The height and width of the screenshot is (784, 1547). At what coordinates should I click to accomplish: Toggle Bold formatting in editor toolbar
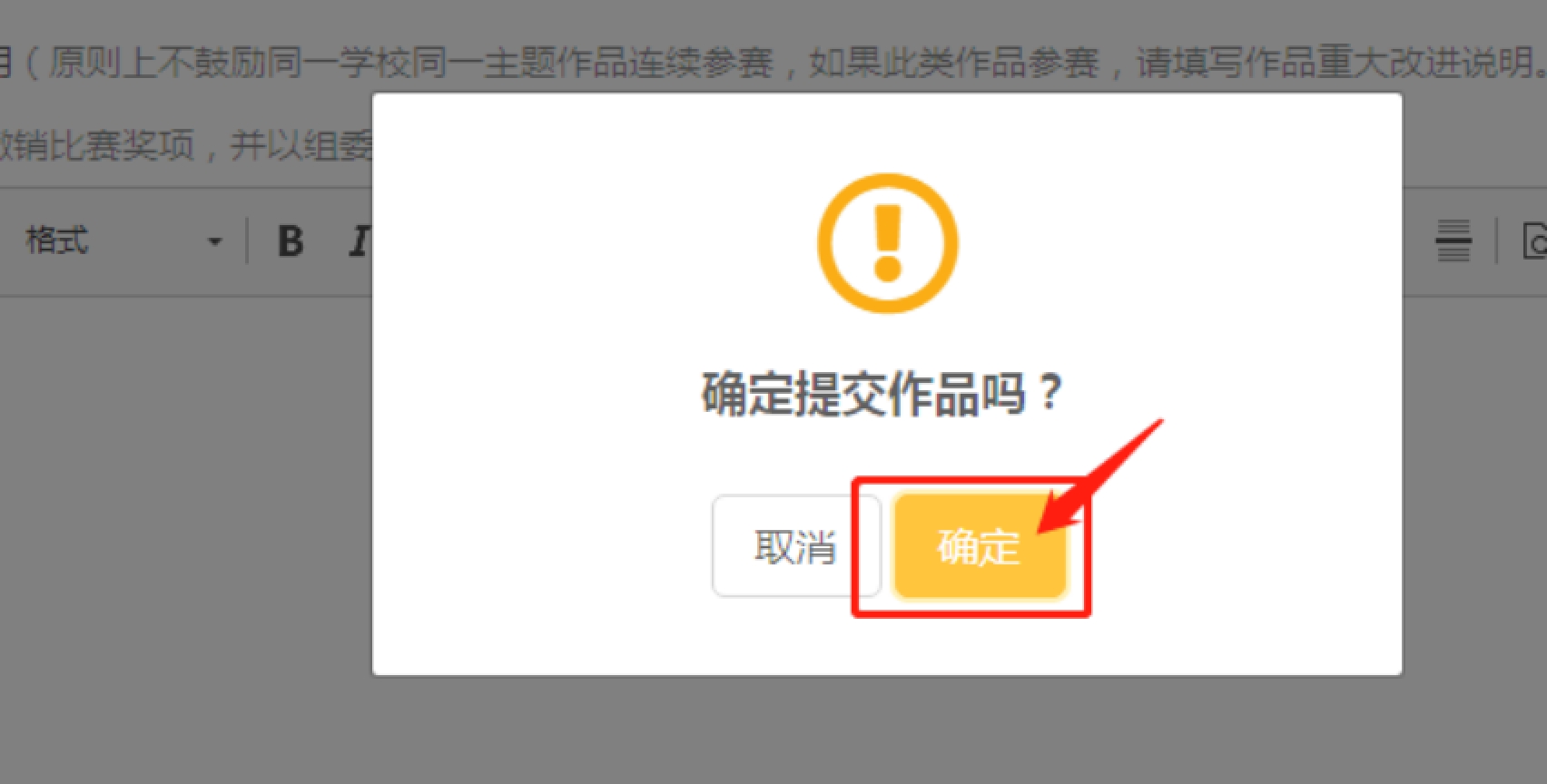point(291,241)
